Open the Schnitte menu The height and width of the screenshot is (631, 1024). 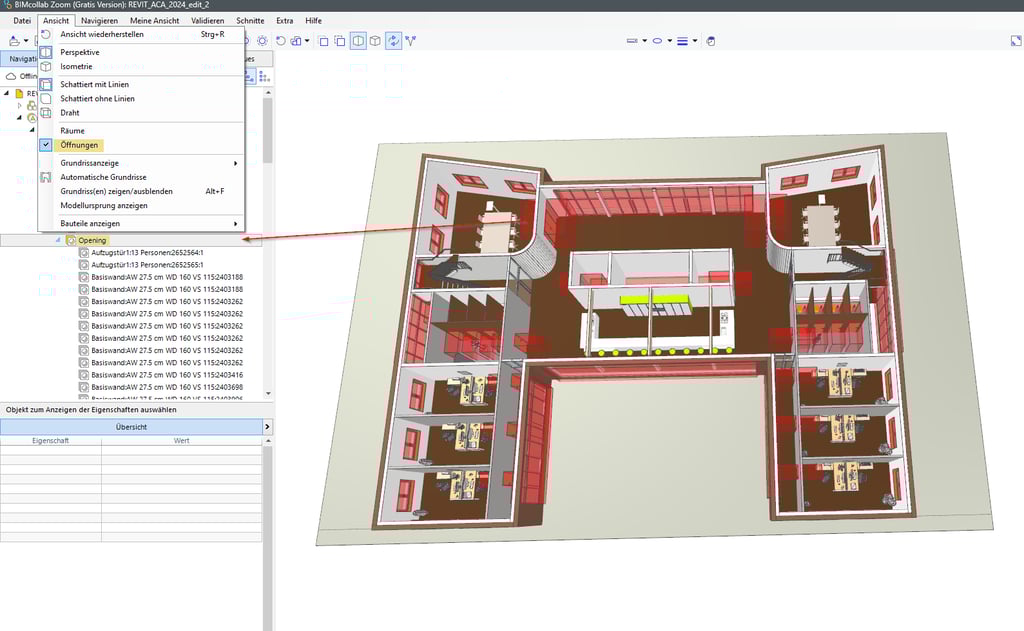coord(250,20)
